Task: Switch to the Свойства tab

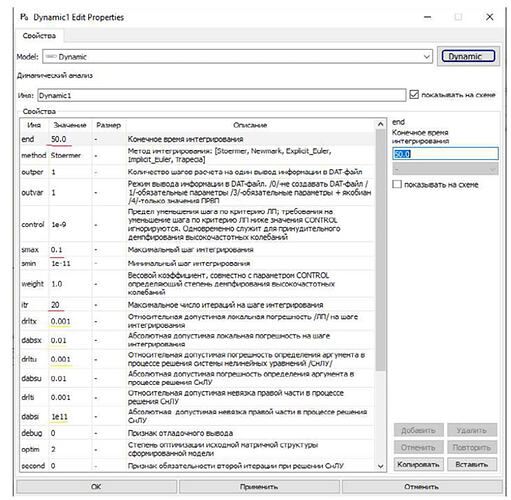Action: click(x=39, y=36)
